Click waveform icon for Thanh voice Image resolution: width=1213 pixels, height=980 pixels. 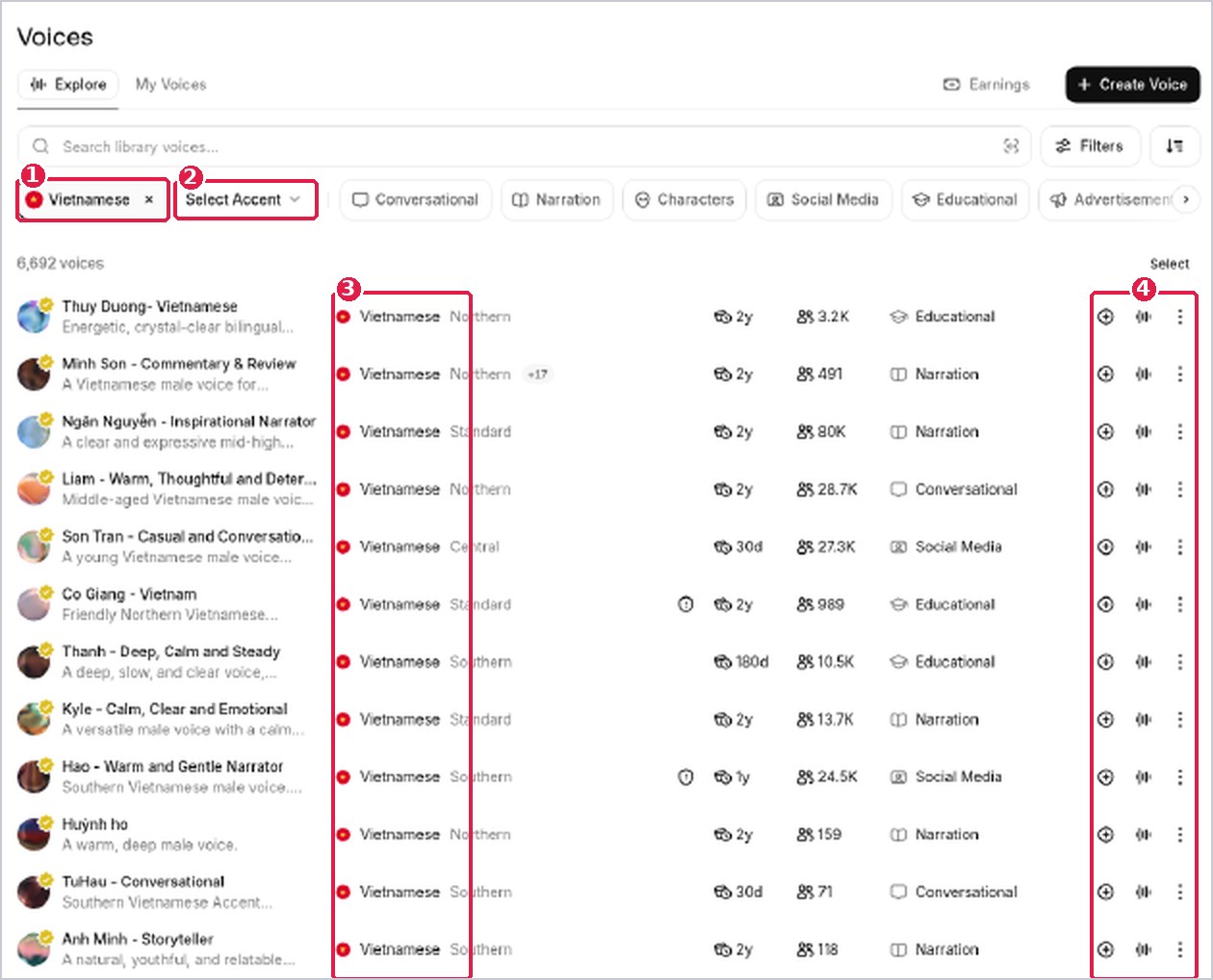pyautogui.click(x=1143, y=662)
